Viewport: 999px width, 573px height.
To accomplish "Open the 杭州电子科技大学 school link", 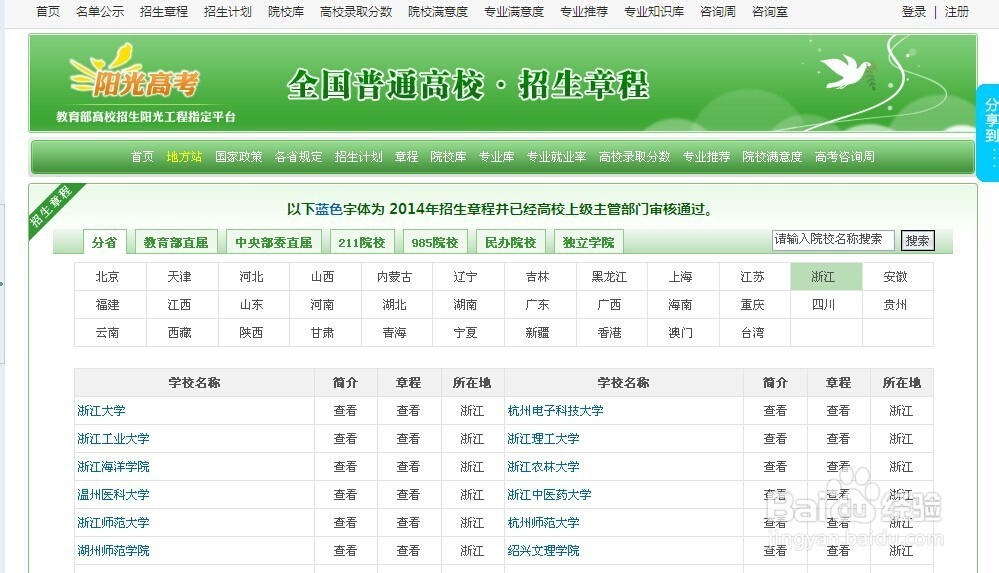I will 556,411.
